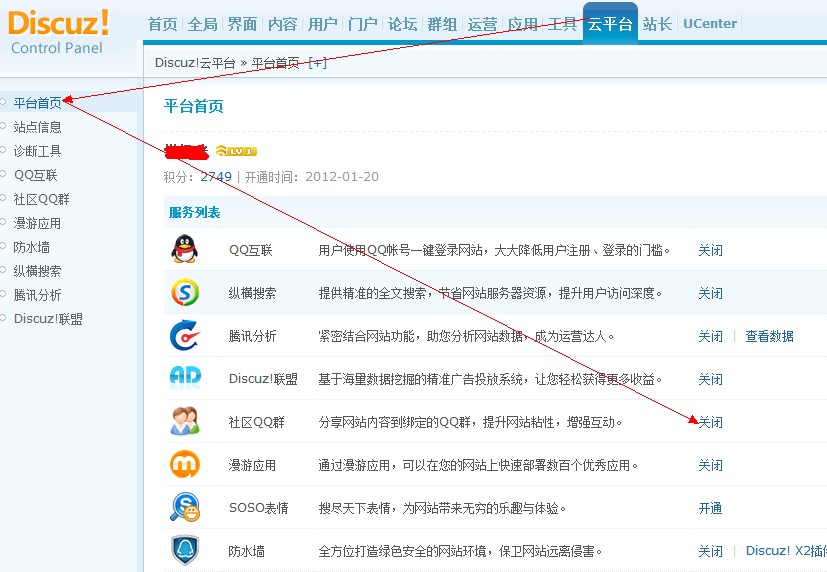
Task: Click the 漫游应用 service name in list
Action: [x=252, y=465]
